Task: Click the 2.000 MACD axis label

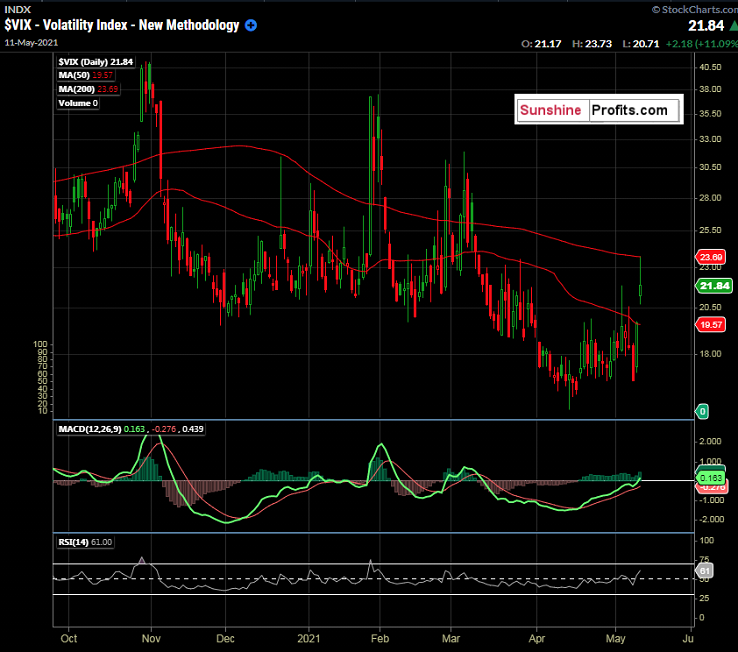Action: pos(710,441)
